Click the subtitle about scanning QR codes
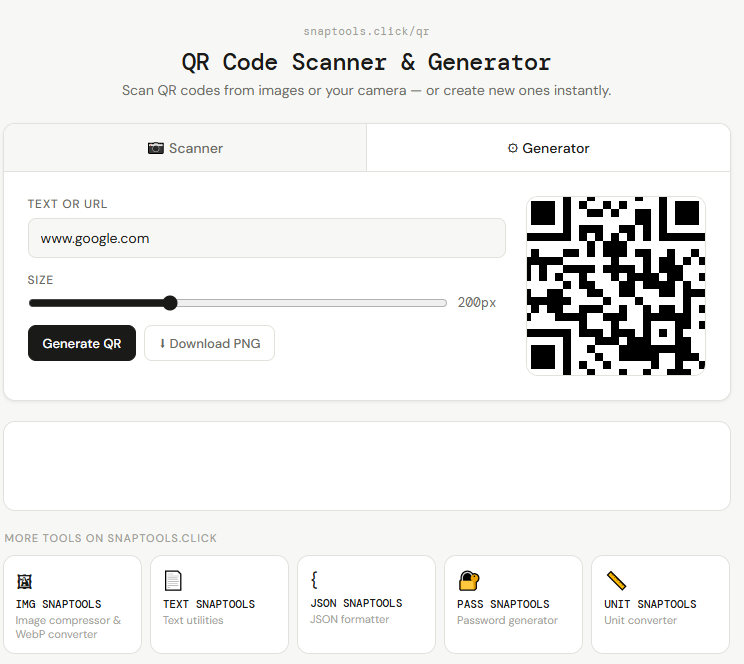The height and width of the screenshot is (664, 744). (366, 91)
